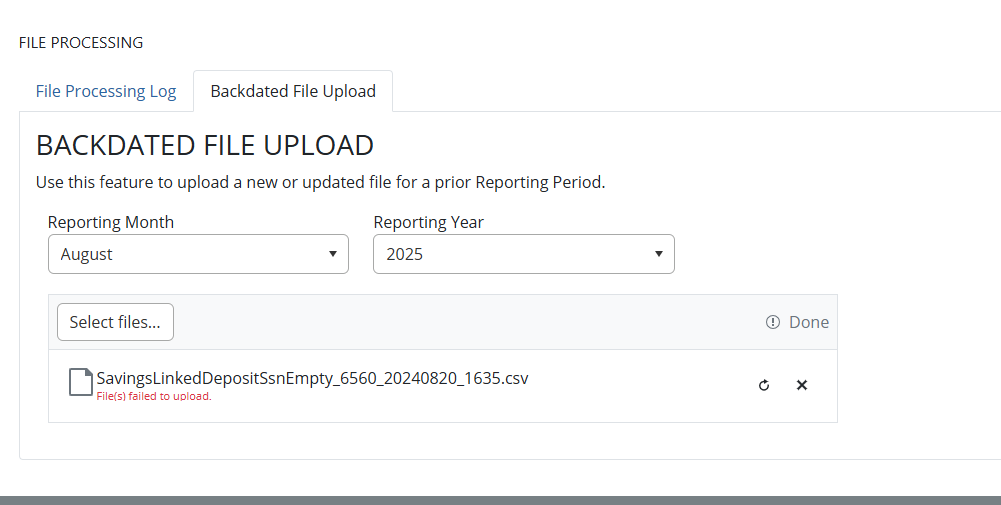The width and height of the screenshot is (1001, 505).
Task: Click the arrow on the Reporting Year combo box
Action: [658, 254]
